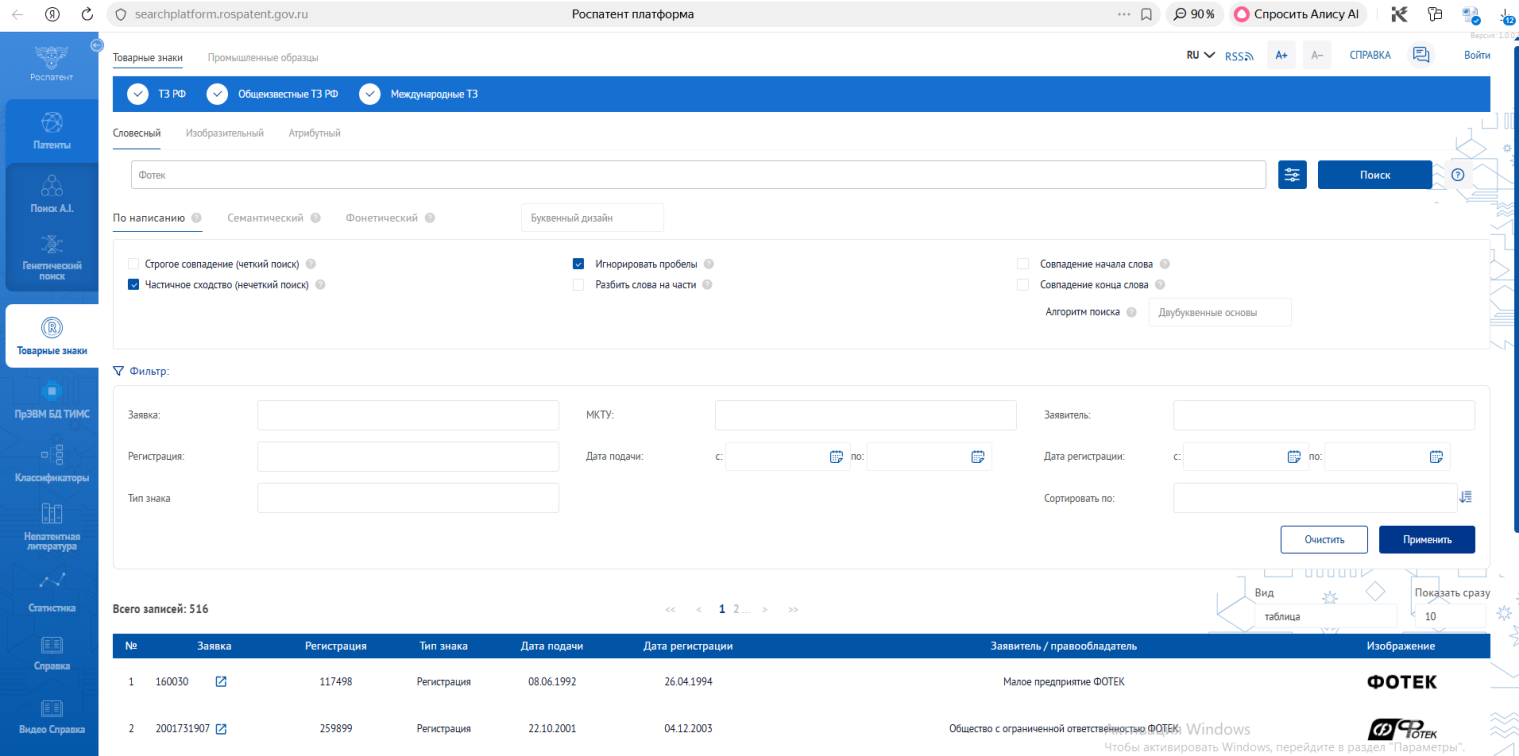Toggle Общеизвестные ТЗ РФ database checkmark

pyautogui.click(x=217, y=94)
